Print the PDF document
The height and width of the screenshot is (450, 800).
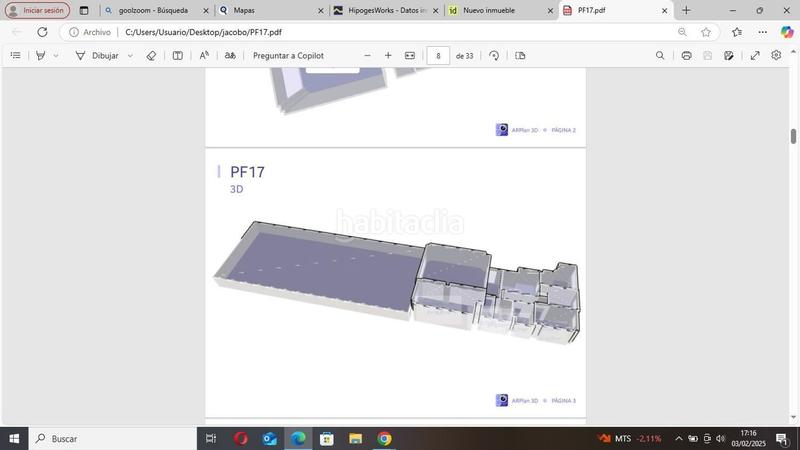coord(686,56)
